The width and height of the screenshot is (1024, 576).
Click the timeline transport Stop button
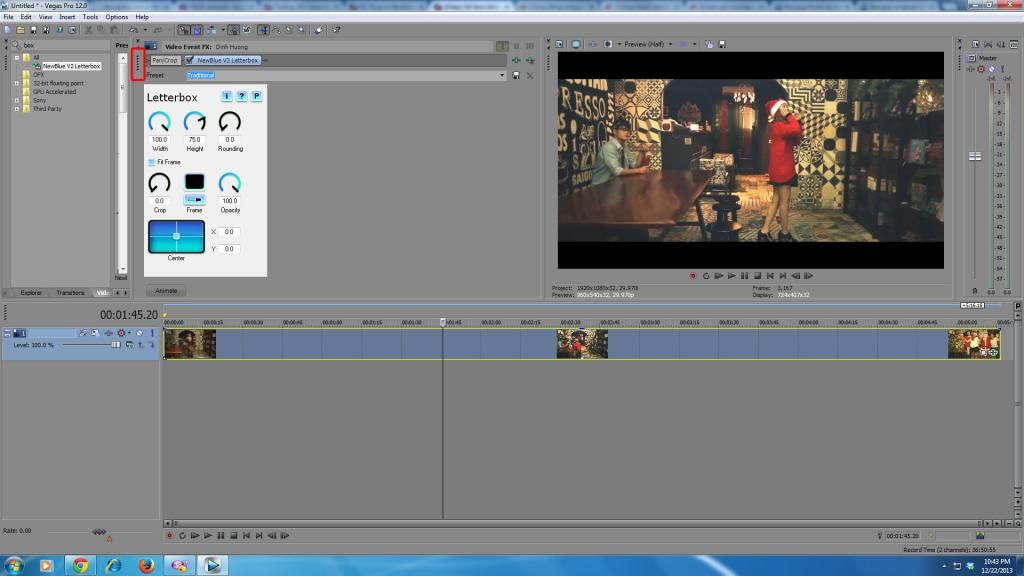point(234,536)
